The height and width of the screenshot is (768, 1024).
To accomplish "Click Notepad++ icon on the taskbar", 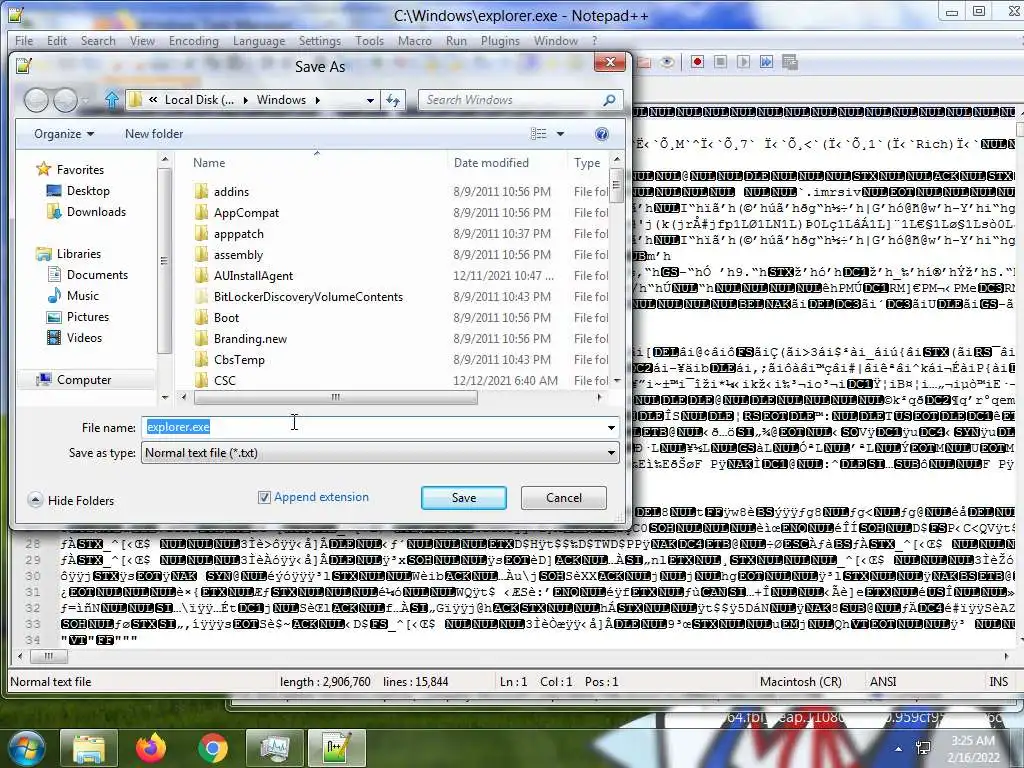I will pos(337,748).
